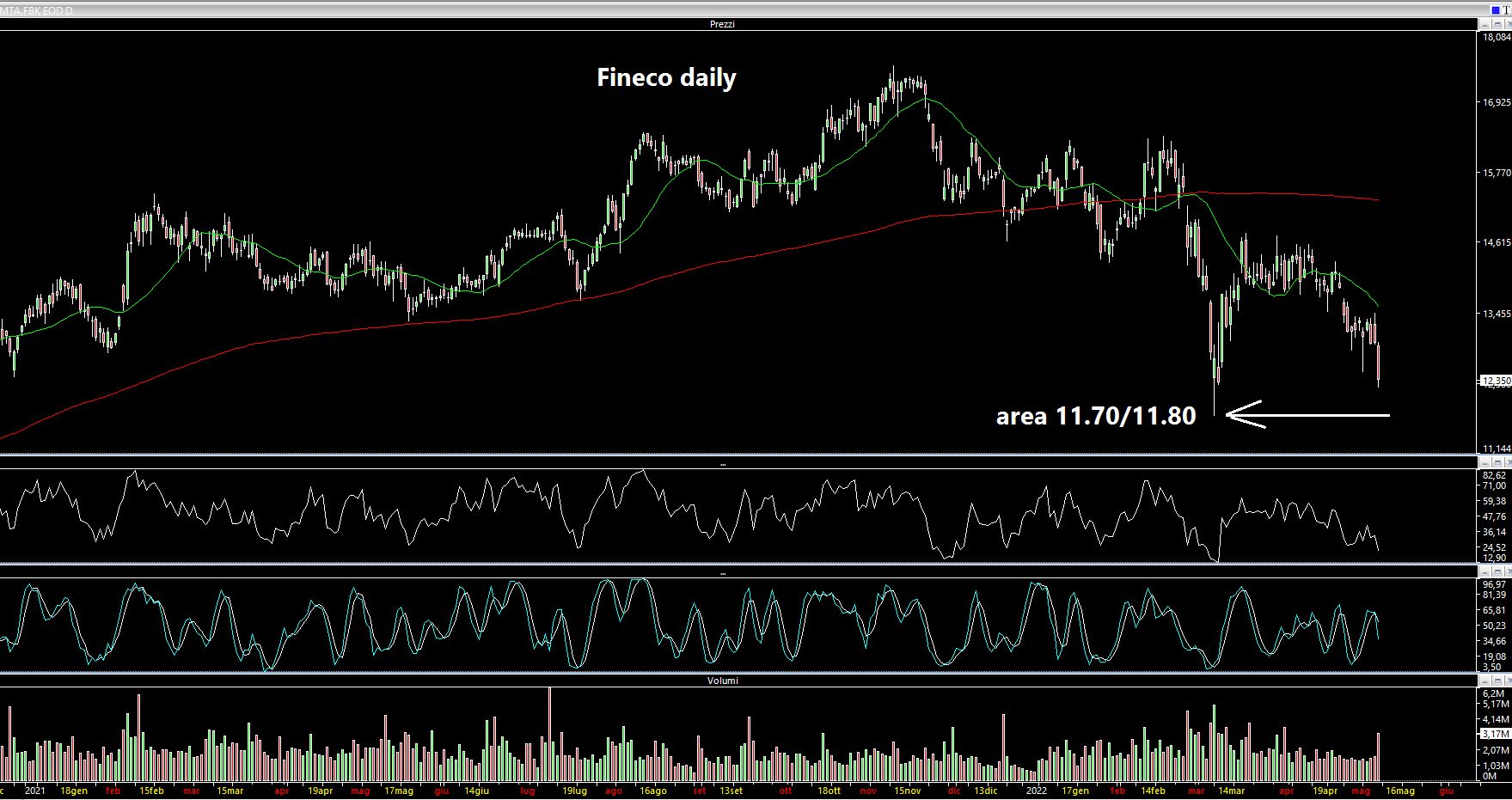Click the 11,144 price axis label
The height and width of the screenshot is (800, 1512).
[1497, 449]
